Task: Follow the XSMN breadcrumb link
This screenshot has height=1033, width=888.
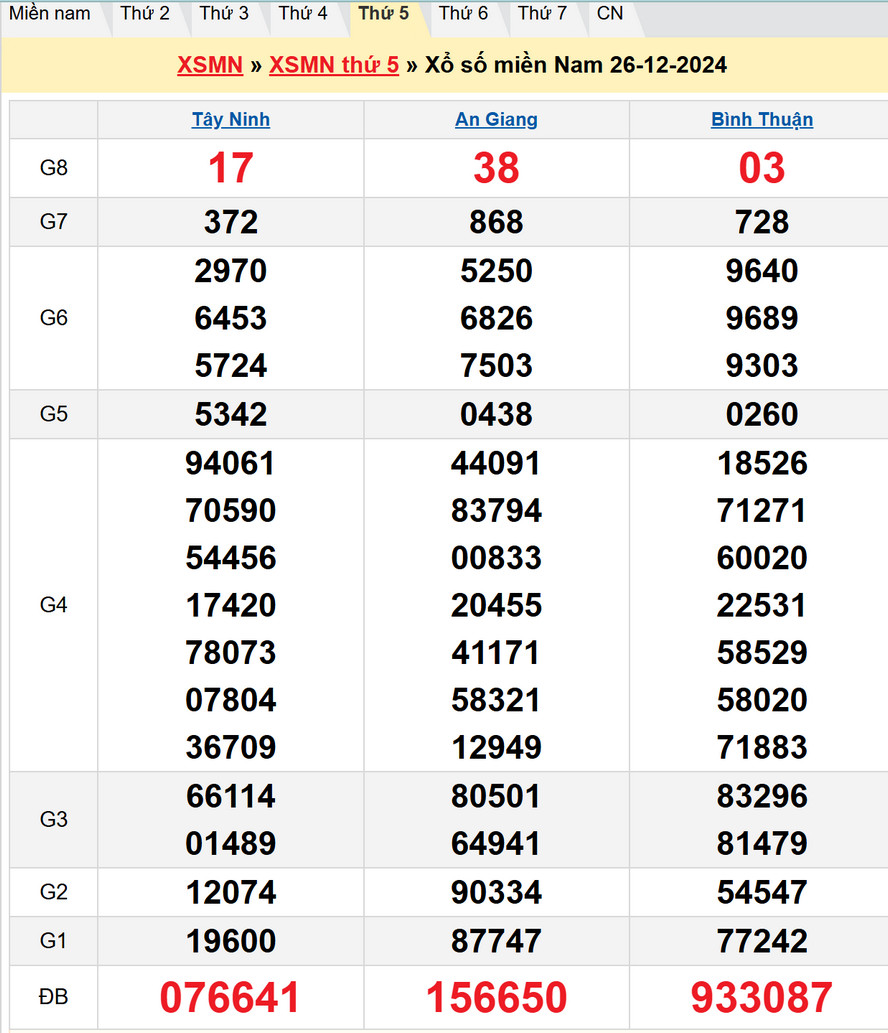Action: pos(210,65)
